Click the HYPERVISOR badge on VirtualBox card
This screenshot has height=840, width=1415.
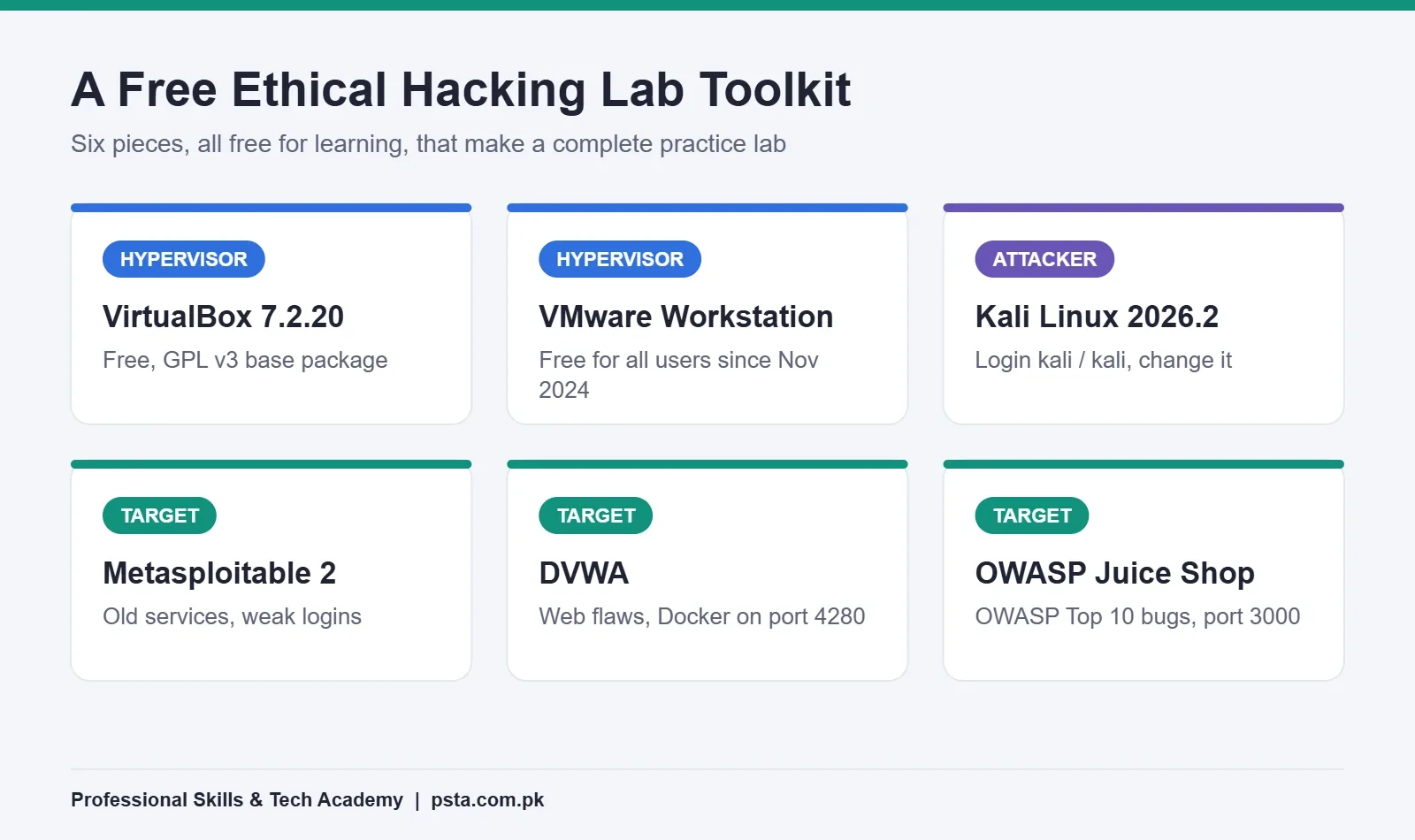point(184,259)
